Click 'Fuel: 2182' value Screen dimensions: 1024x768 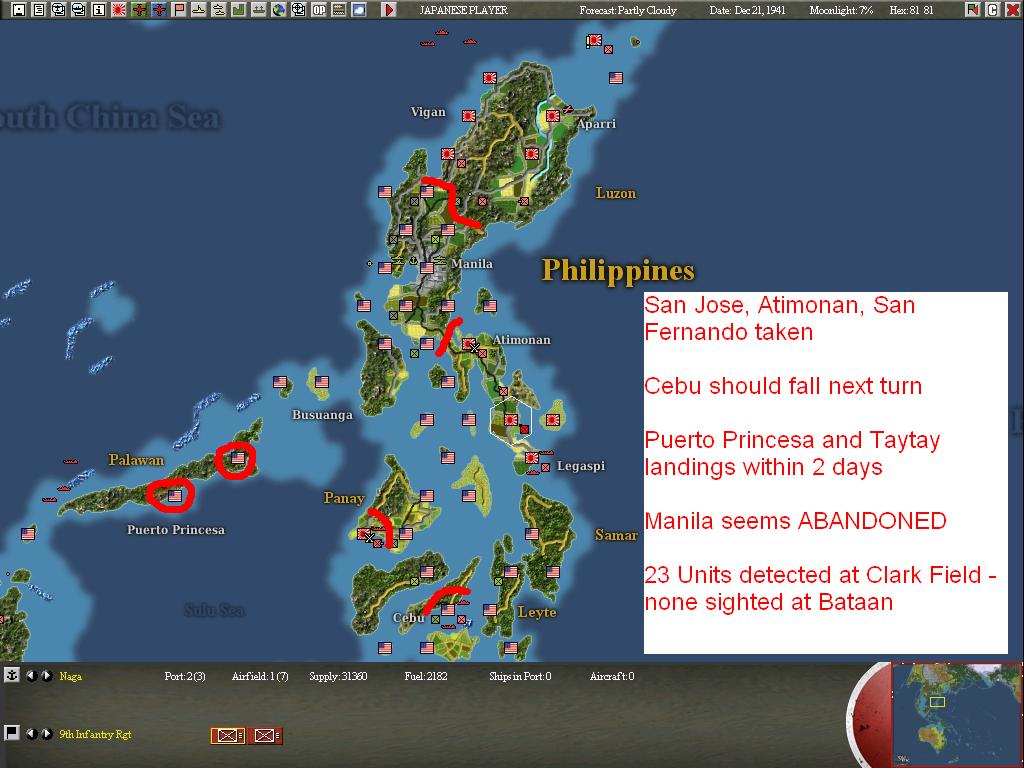click(426, 676)
